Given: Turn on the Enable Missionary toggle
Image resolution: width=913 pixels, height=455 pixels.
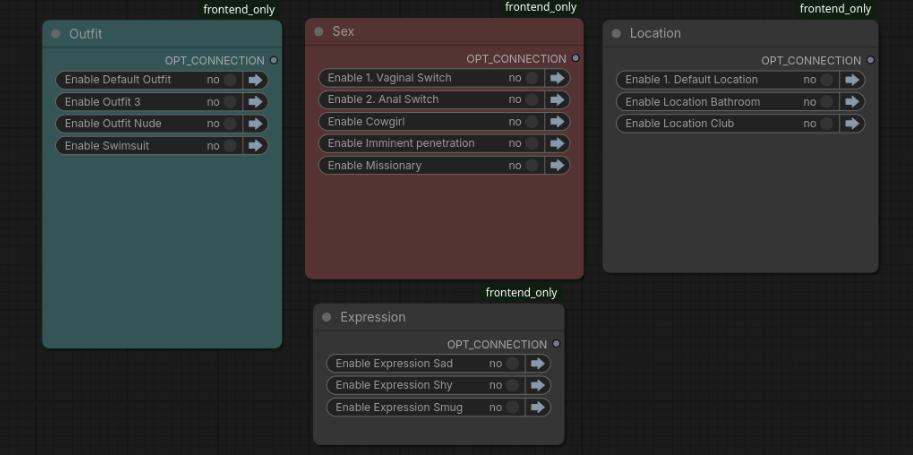Looking at the screenshot, I should [x=532, y=165].
